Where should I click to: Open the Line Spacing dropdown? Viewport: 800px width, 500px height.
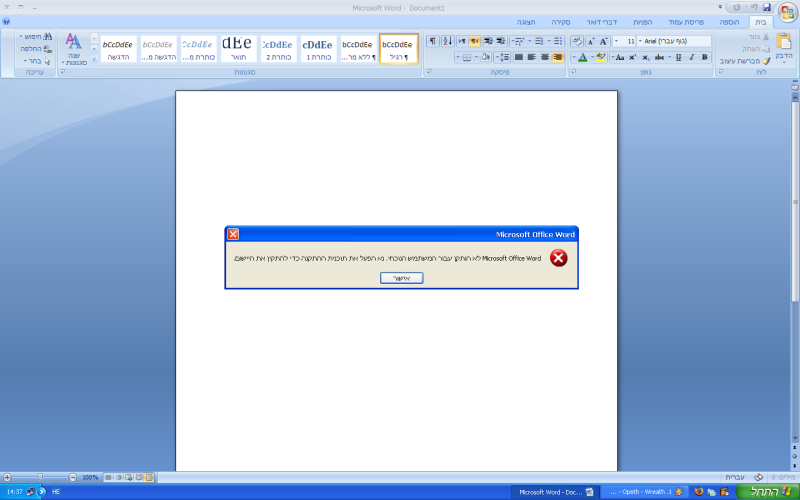[x=503, y=57]
